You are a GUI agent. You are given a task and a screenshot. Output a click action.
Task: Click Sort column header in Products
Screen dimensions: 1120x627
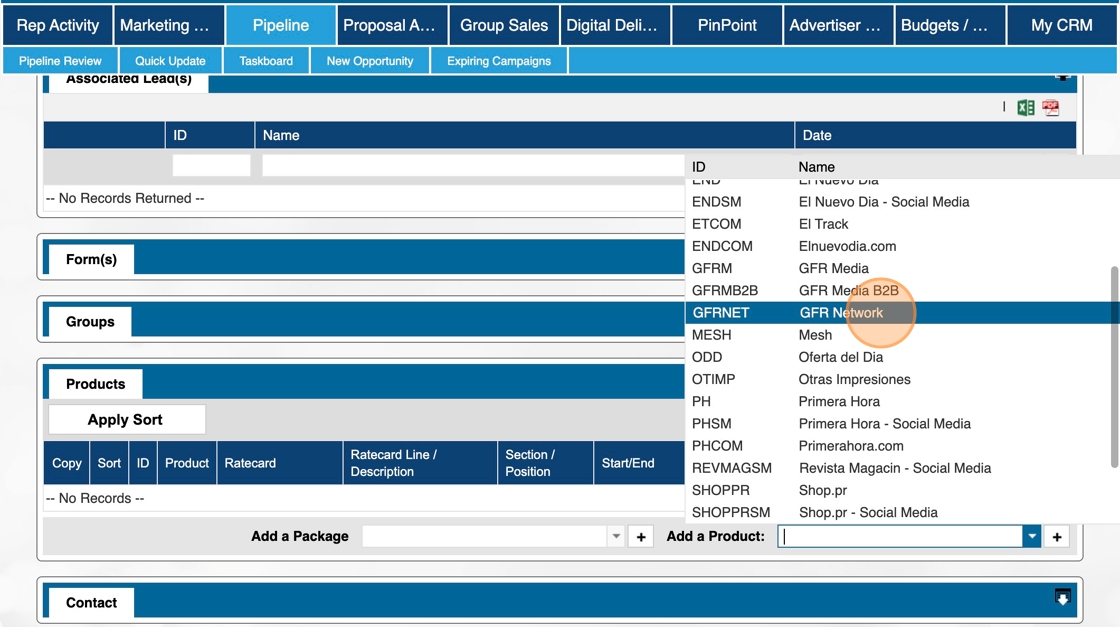pyautogui.click(x=109, y=463)
